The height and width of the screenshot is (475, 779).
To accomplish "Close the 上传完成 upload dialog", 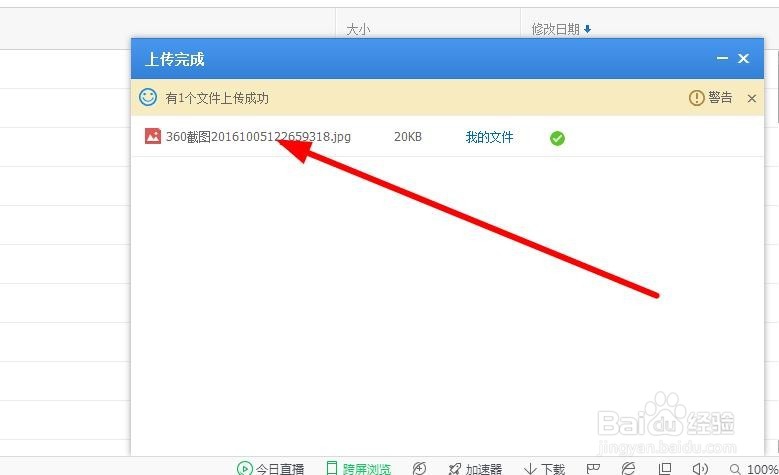I will coord(743,59).
